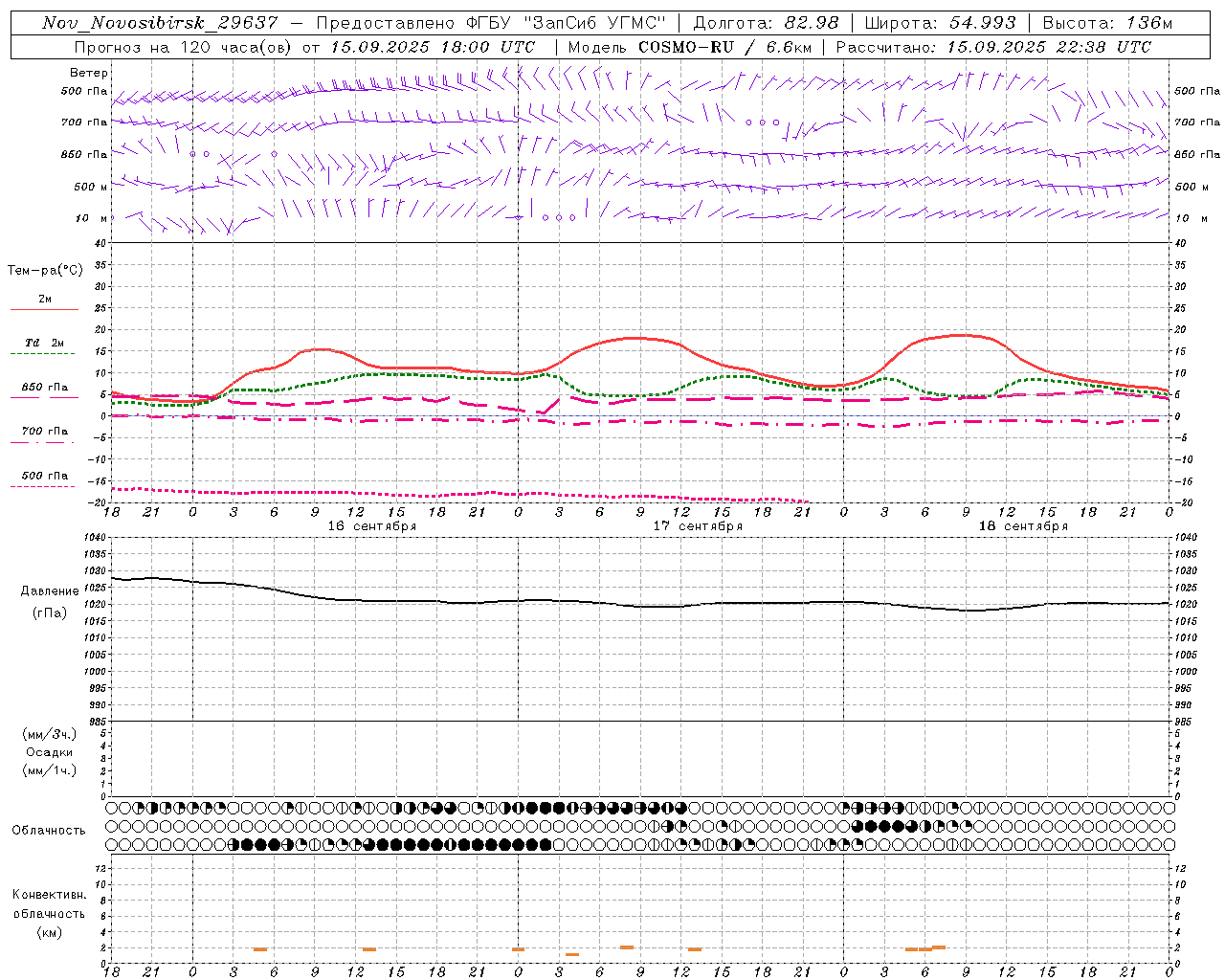Select the start time 15.09.2025 18:00 UTC
Image resolution: width=1225 pixels, height=980 pixels.
(x=434, y=47)
